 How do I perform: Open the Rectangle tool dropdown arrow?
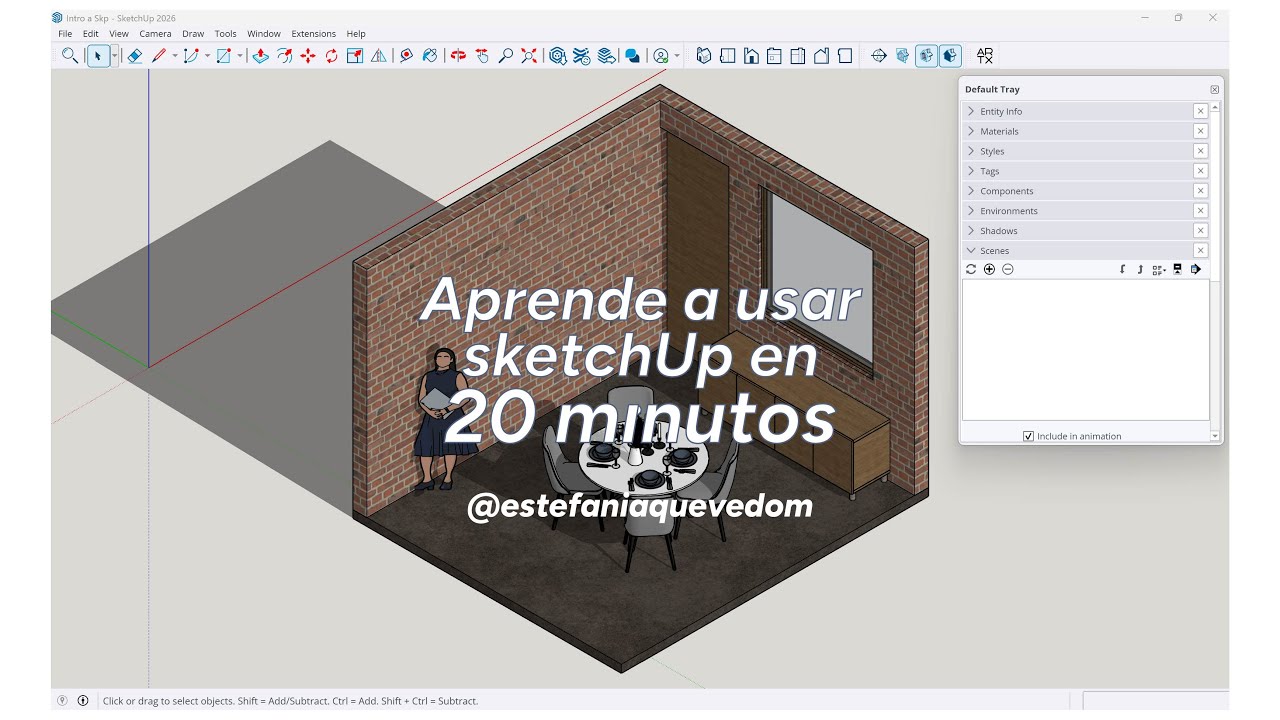[240, 56]
